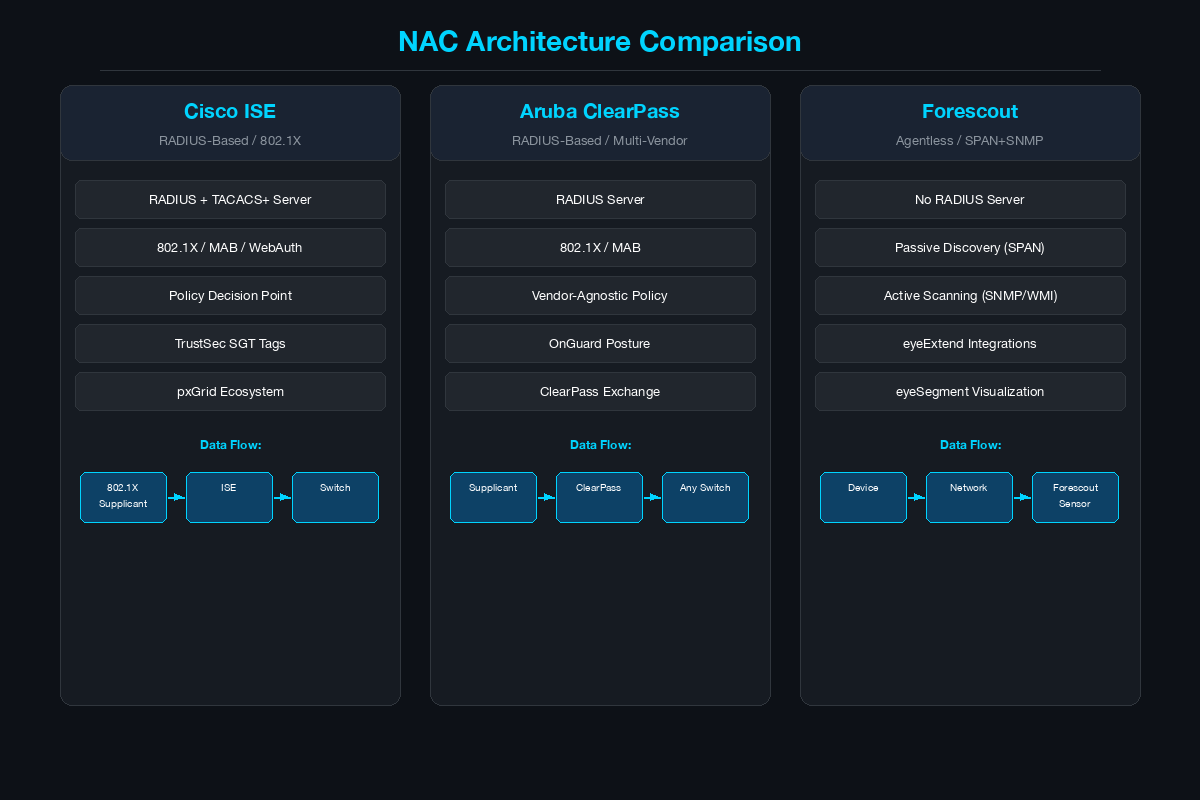
Task: Select the 802.1X / MAB / WebAuth row
Action: 230,247
